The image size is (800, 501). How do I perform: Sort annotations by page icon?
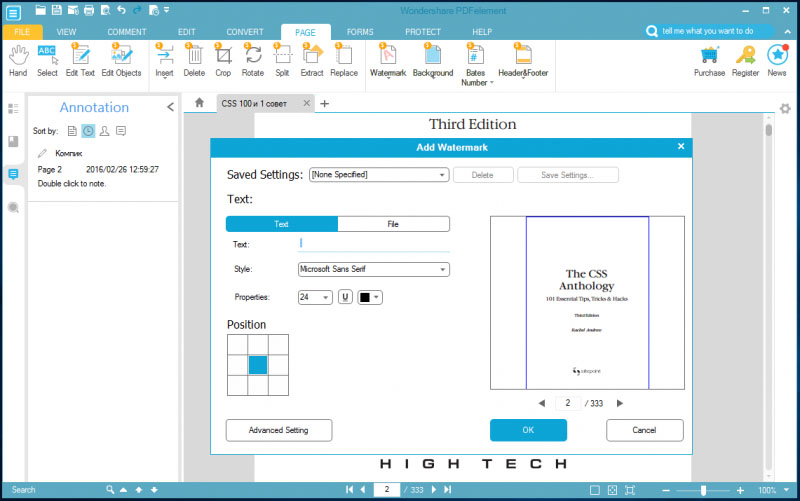click(72, 131)
